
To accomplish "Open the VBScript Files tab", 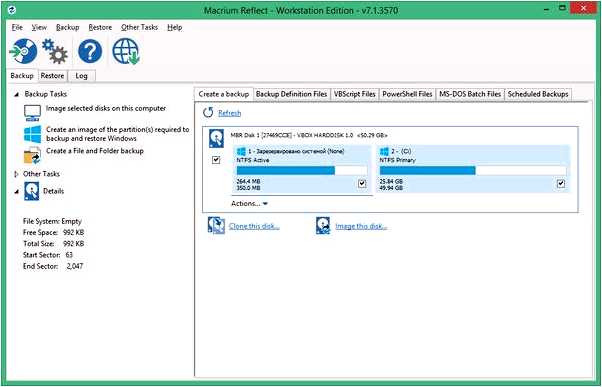I will point(355,94).
